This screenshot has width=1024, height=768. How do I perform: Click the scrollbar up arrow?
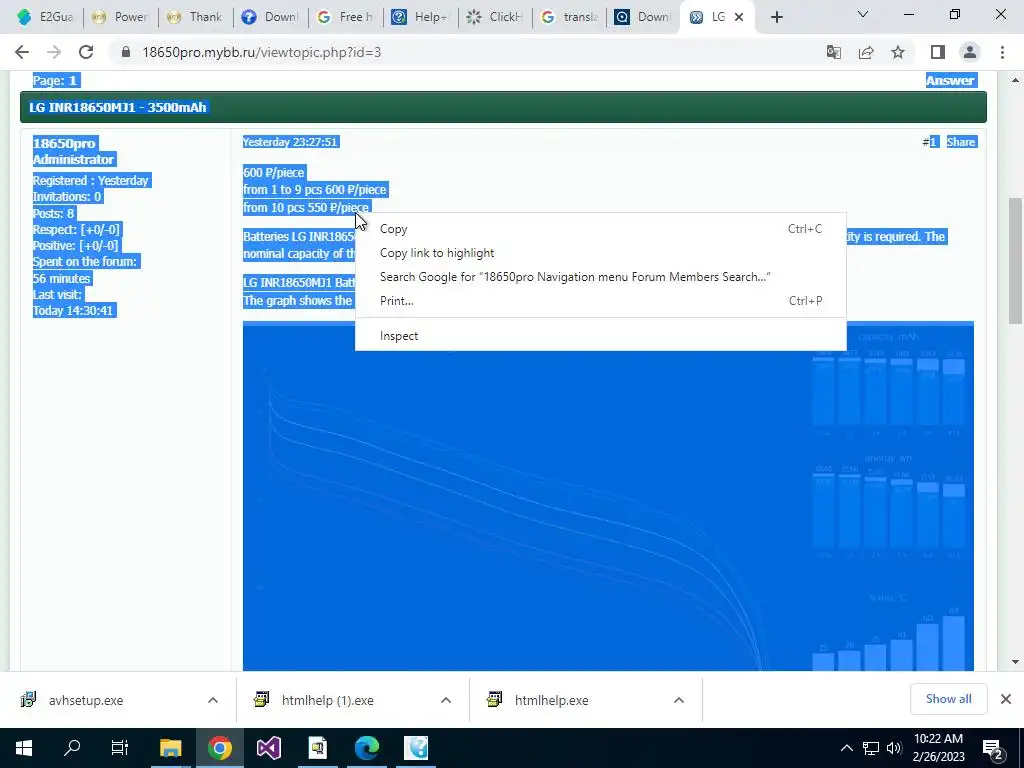click(x=1015, y=80)
